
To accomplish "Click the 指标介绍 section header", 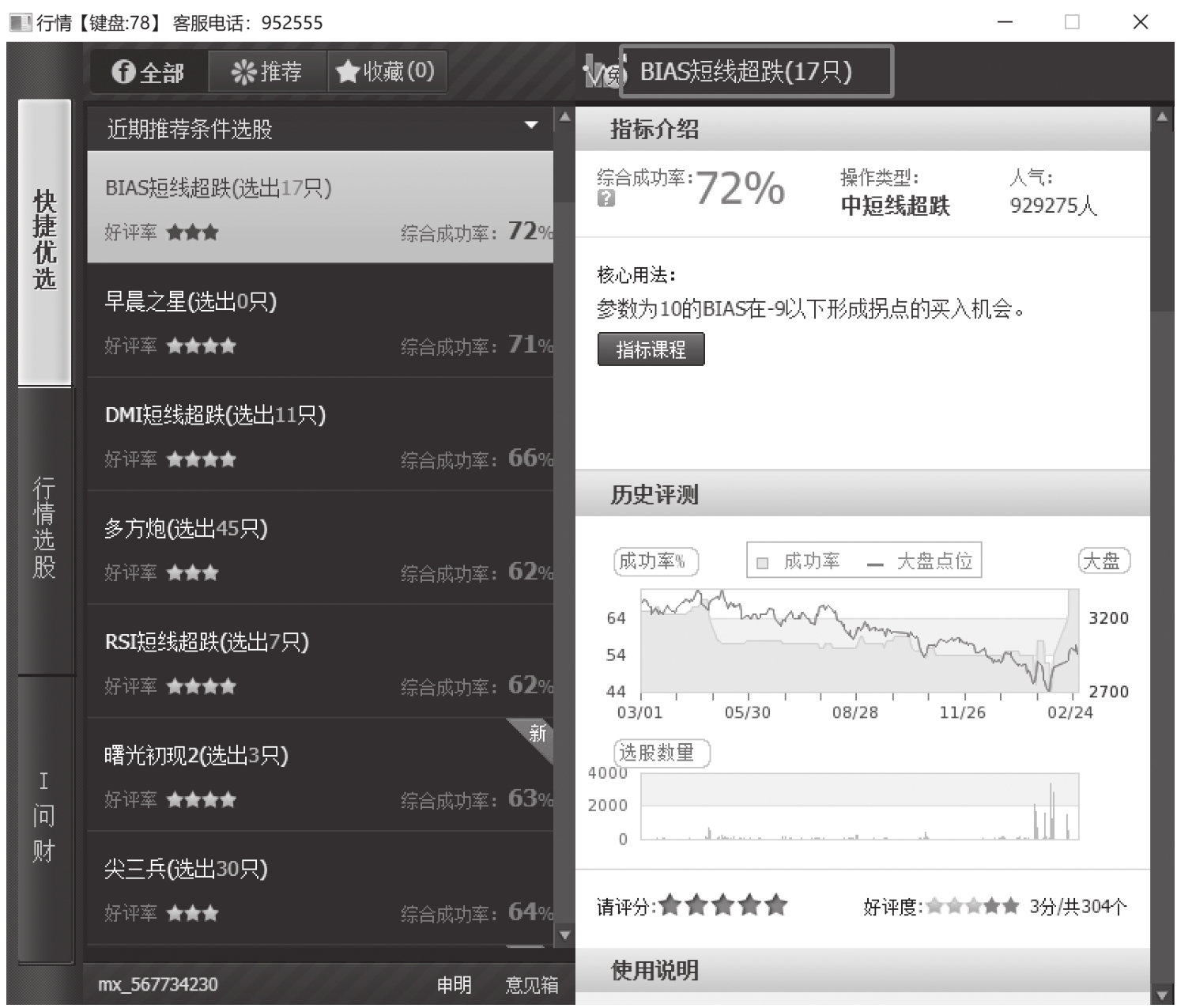I will [x=862, y=128].
